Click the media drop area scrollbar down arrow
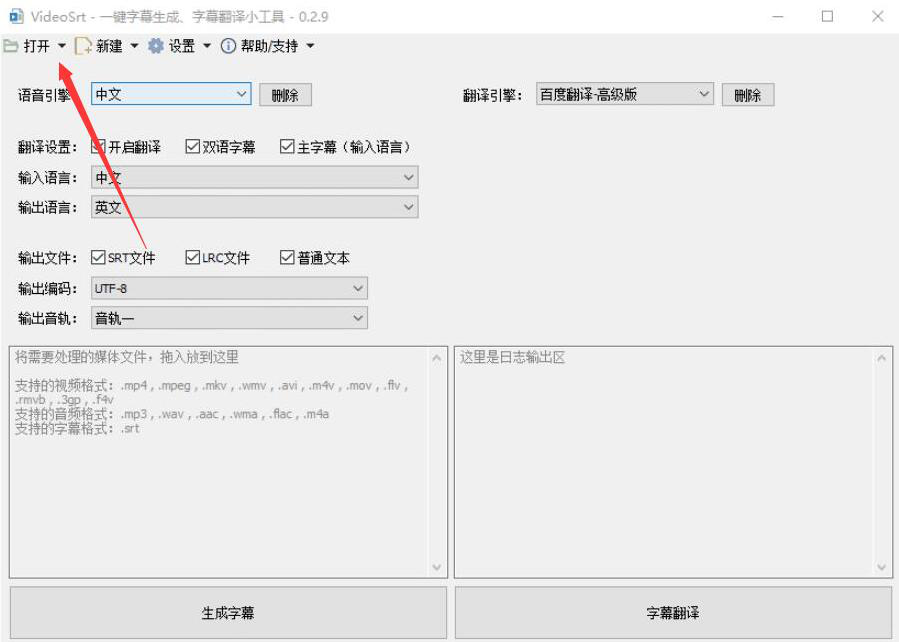Viewport: 899px width, 642px height. 437,567
